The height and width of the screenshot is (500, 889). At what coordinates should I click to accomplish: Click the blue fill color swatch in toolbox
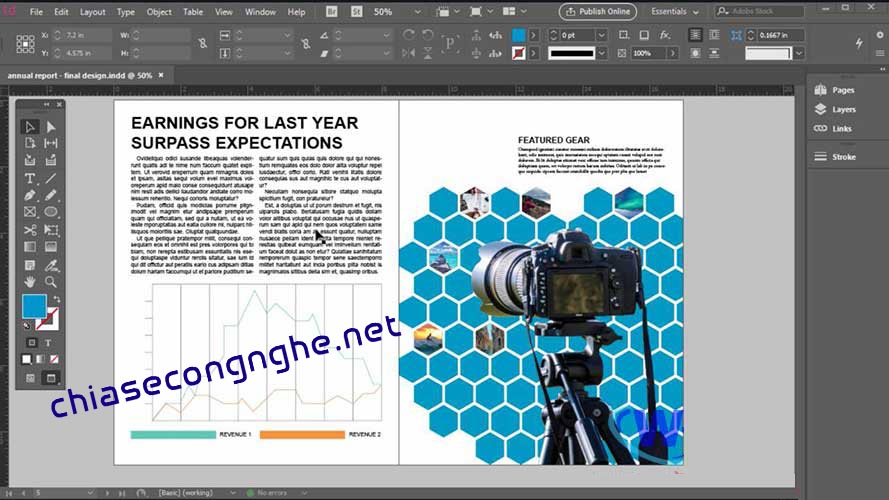click(33, 306)
